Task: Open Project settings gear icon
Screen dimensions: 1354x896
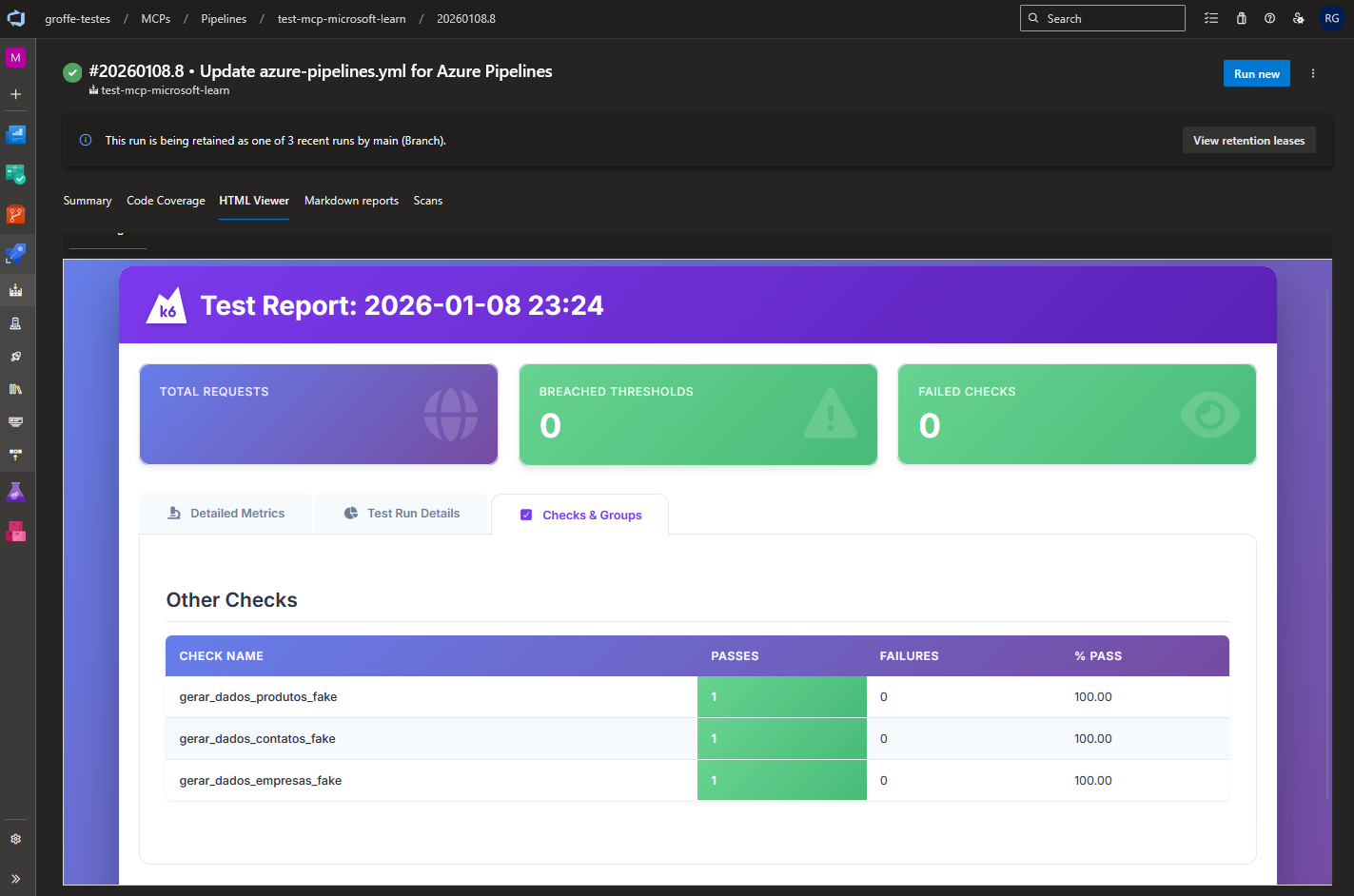Action: point(15,839)
